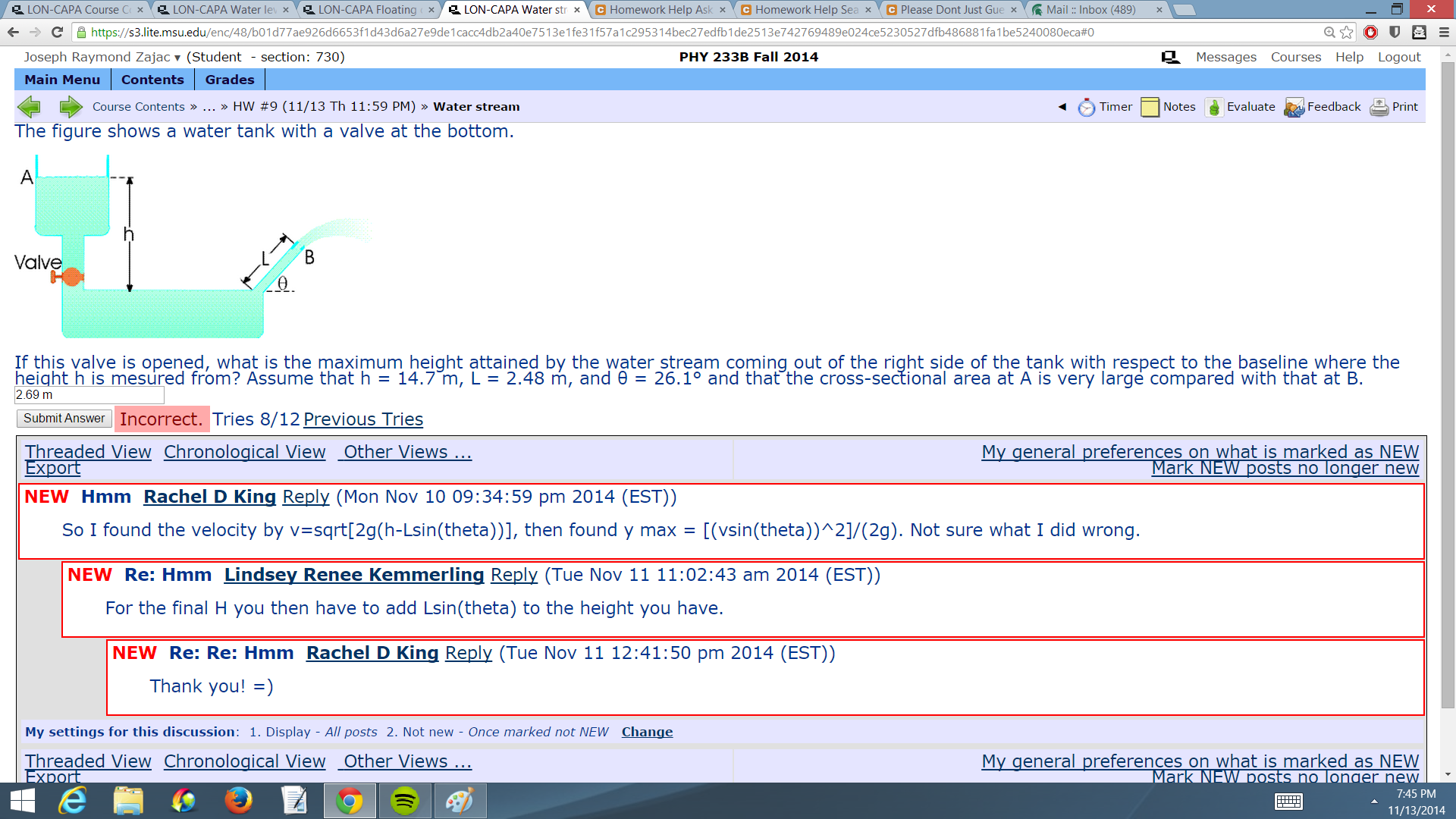Image resolution: width=1456 pixels, height=819 pixels.
Task: Launch Spotify from the taskbar
Action: 404,801
